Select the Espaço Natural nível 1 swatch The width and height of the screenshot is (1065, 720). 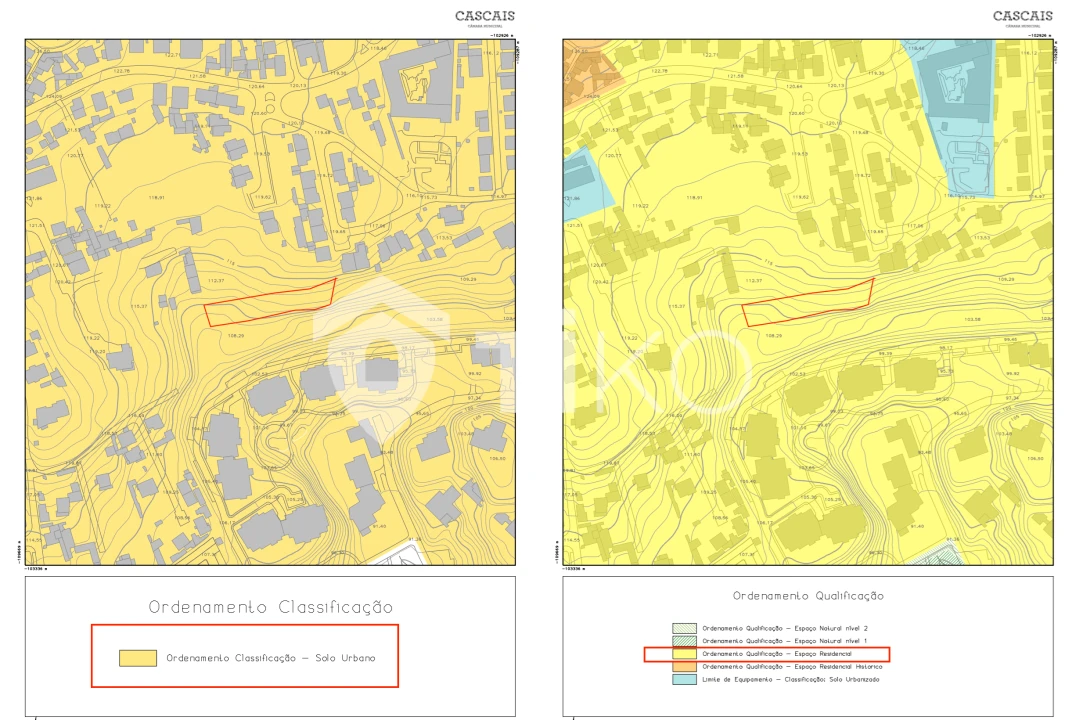[684, 641]
